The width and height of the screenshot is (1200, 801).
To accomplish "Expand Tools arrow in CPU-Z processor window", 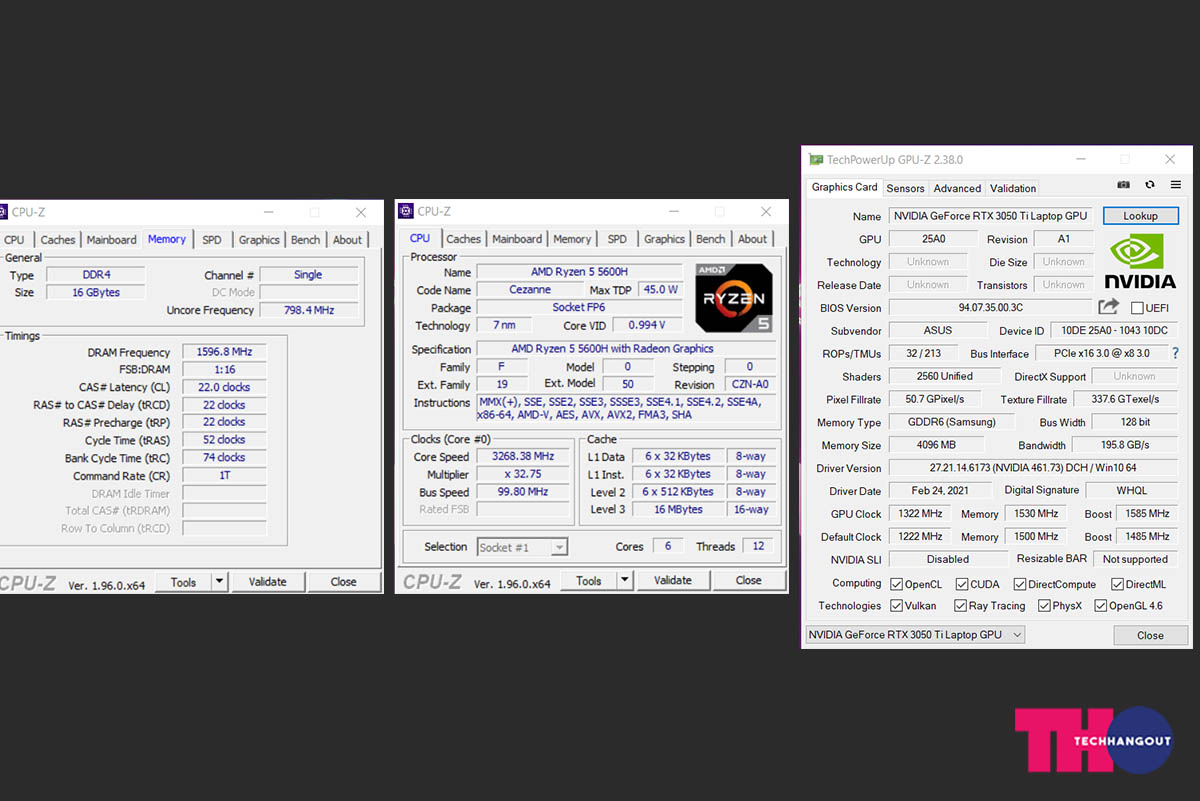I will (x=625, y=581).
